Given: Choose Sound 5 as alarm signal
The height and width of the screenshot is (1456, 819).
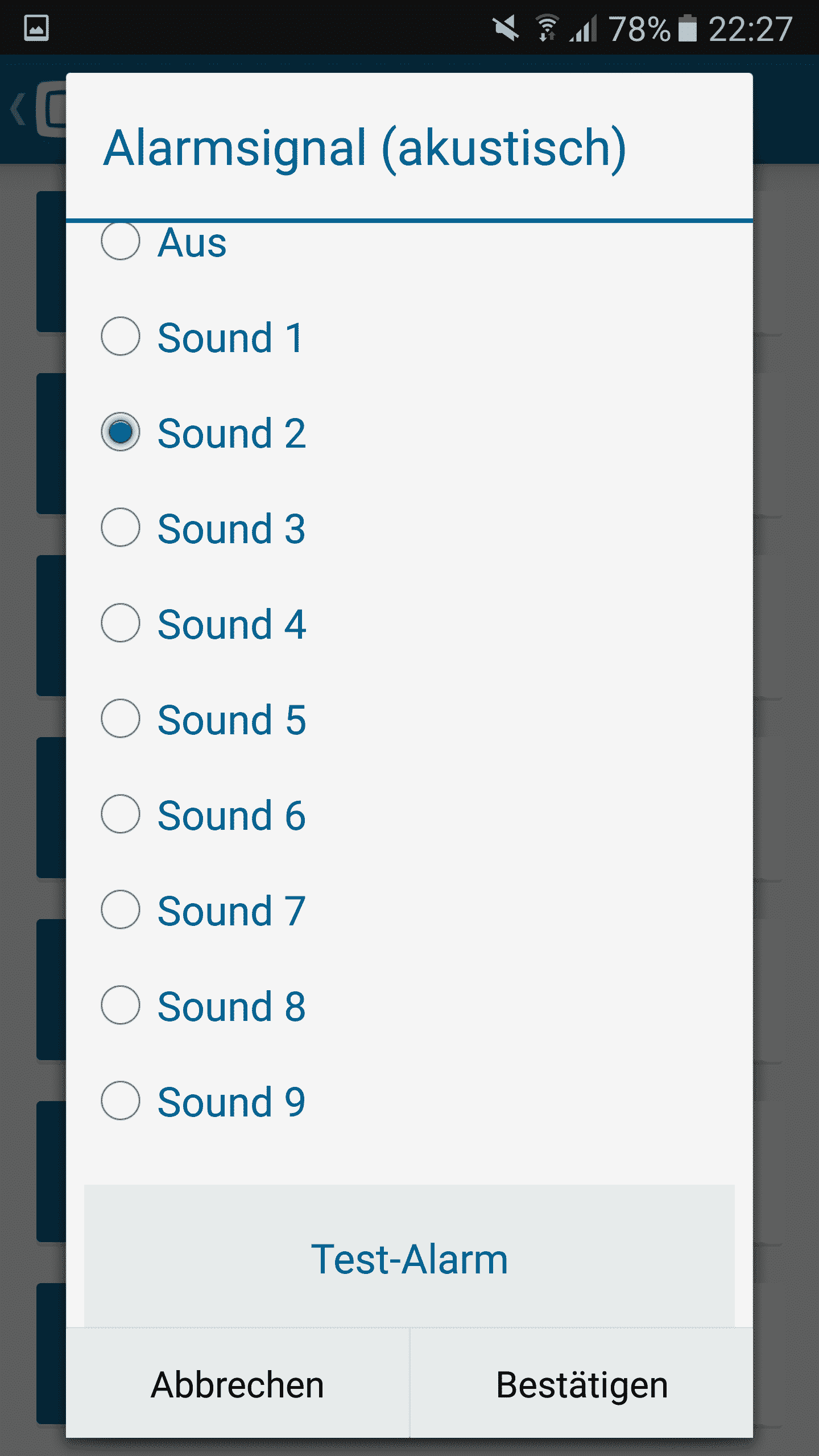Looking at the screenshot, I should click(121, 719).
